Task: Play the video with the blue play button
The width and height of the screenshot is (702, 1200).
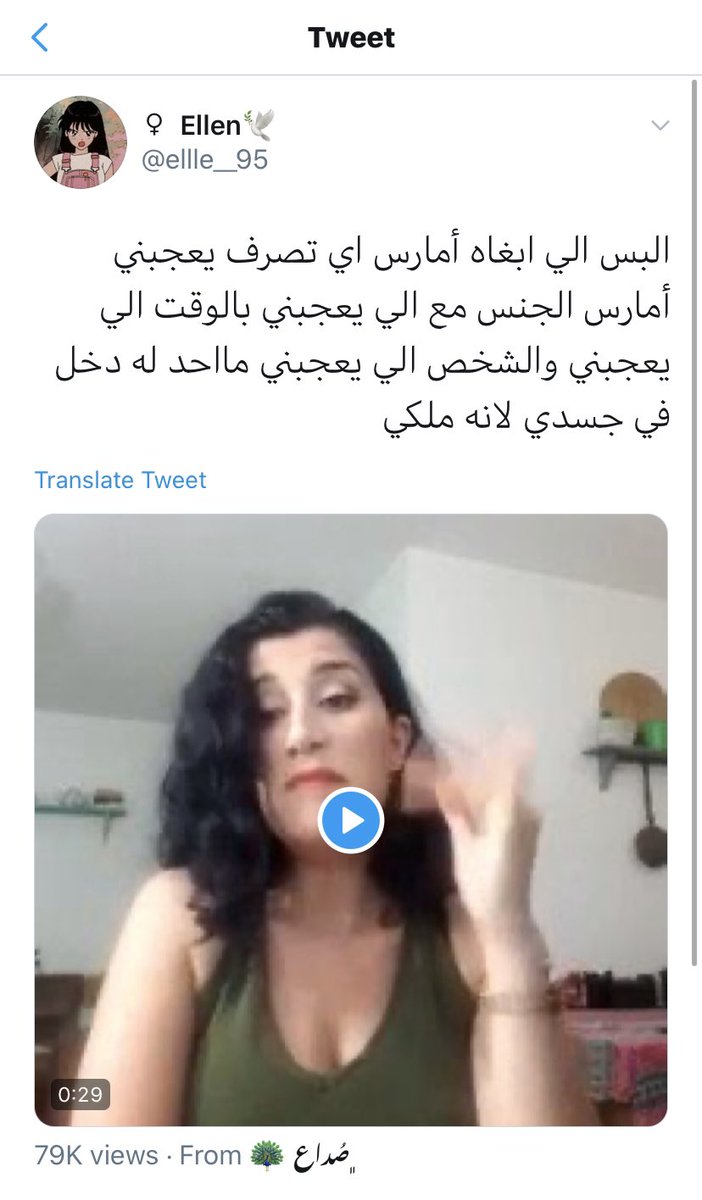Action: 350,821
